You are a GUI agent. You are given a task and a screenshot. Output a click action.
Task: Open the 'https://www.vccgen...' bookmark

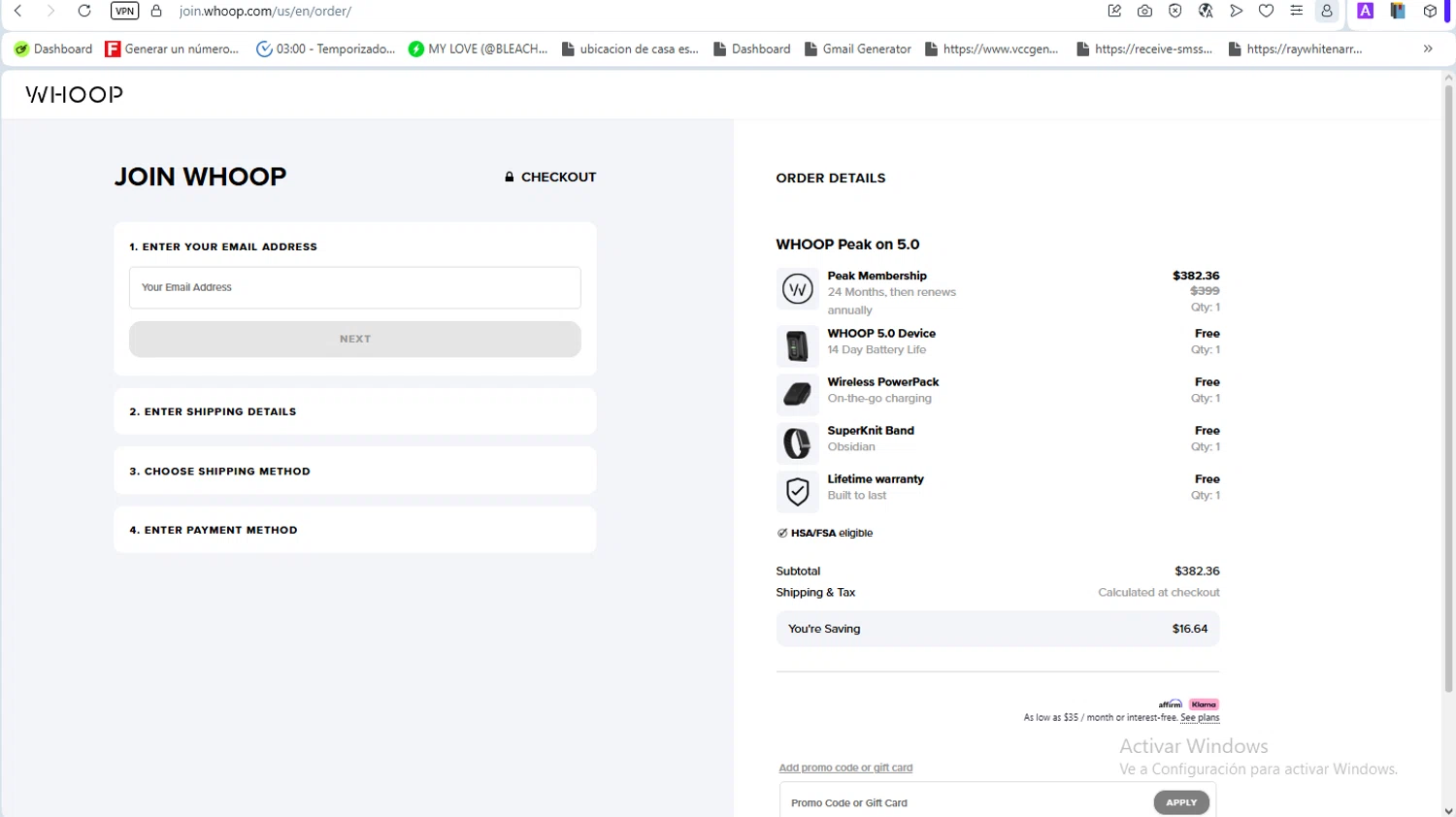(991, 49)
